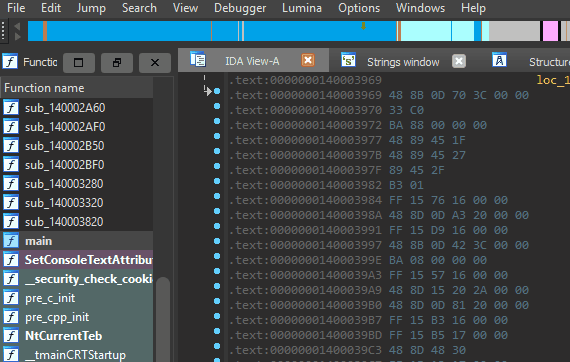Click the Functions panel icon
The height and width of the screenshot is (362, 570).
click(x=10, y=61)
